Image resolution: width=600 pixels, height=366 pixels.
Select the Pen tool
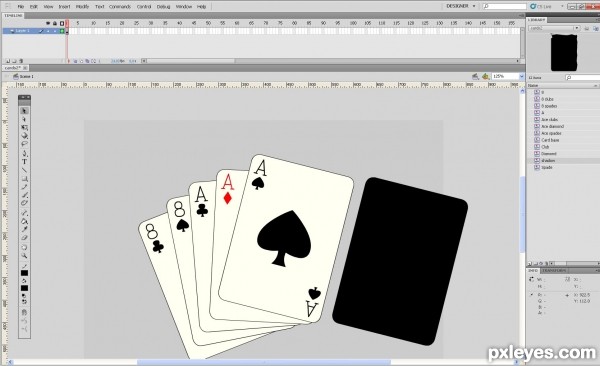[24, 154]
